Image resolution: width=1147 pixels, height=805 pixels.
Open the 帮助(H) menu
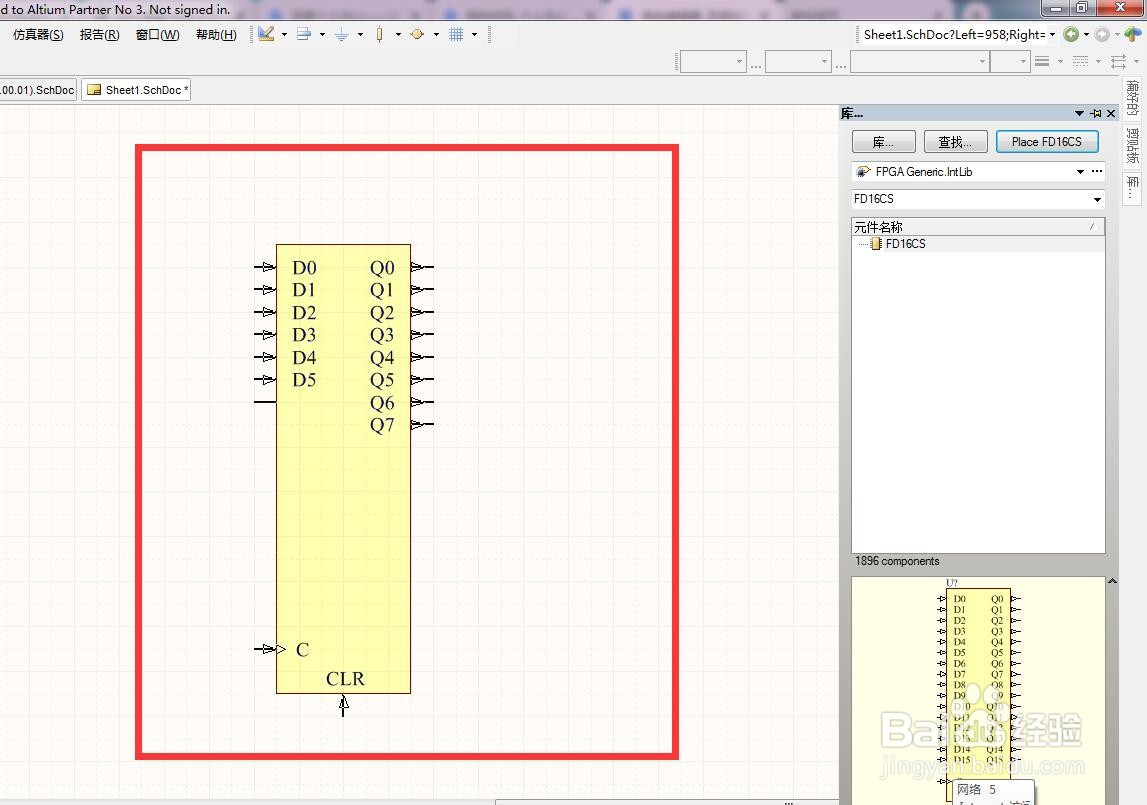(x=217, y=34)
